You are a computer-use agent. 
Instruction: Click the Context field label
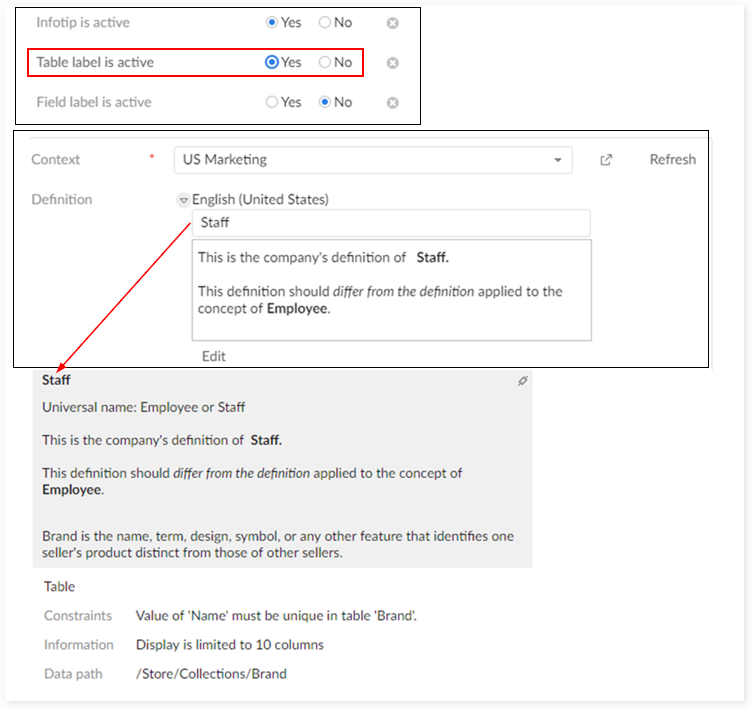(56, 159)
